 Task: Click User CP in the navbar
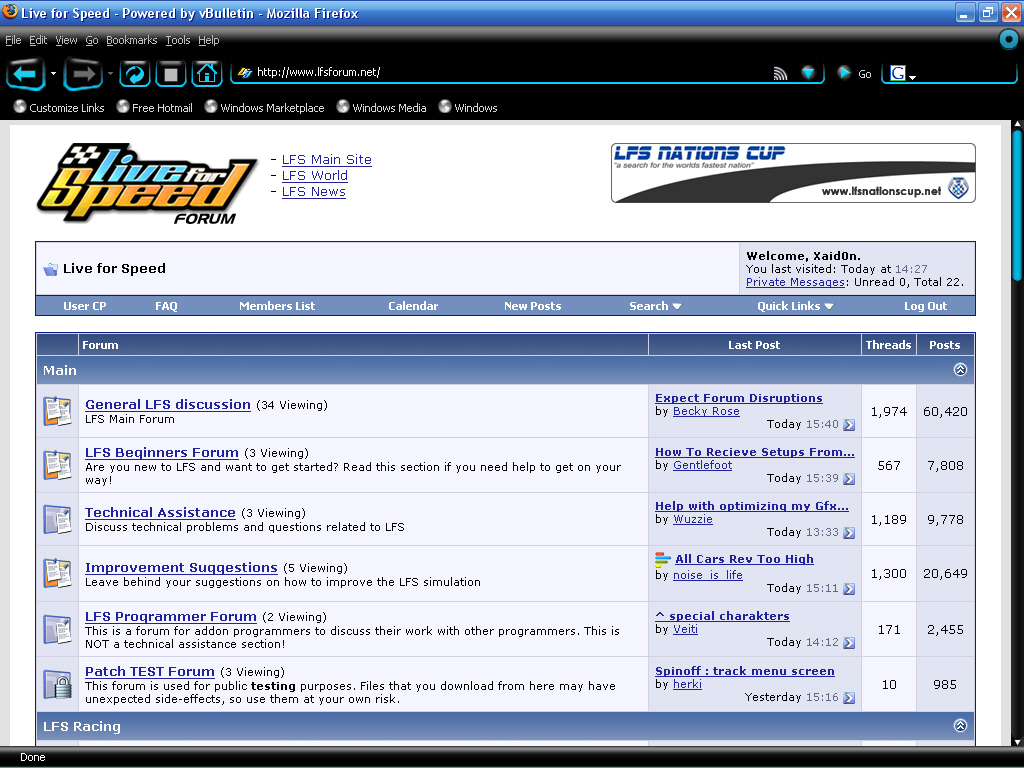84,306
